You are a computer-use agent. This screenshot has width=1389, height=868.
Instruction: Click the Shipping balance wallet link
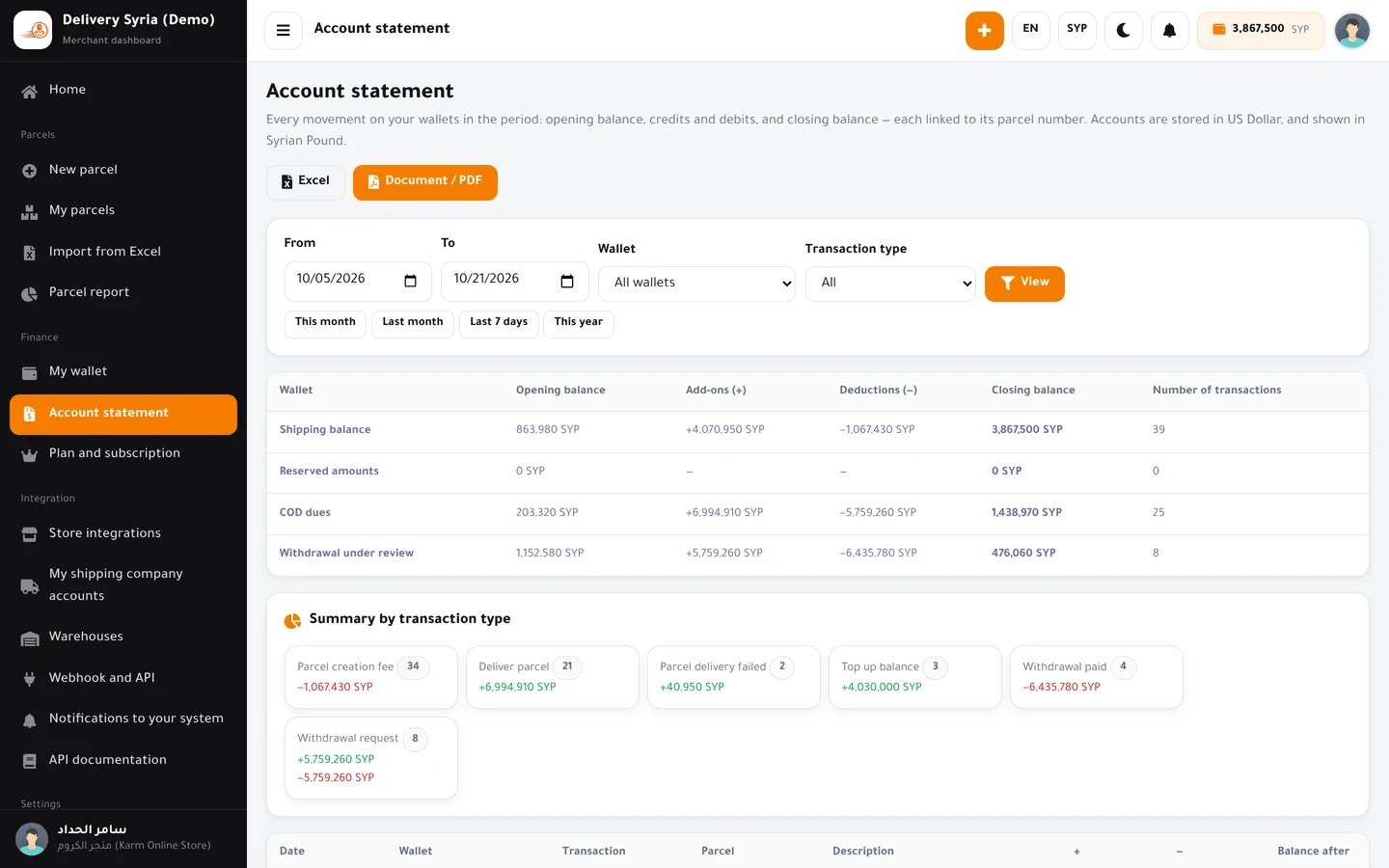pyautogui.click(x=325, y=430)
